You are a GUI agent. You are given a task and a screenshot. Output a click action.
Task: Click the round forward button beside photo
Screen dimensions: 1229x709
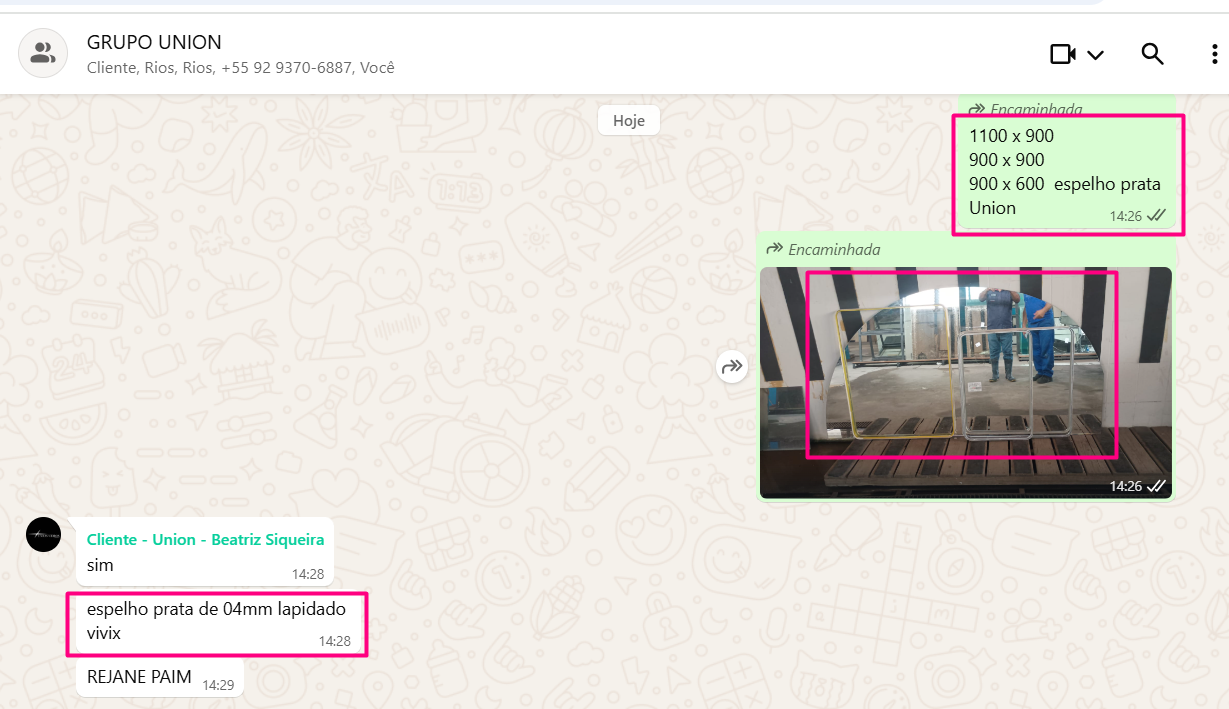[x=732, y=367]
